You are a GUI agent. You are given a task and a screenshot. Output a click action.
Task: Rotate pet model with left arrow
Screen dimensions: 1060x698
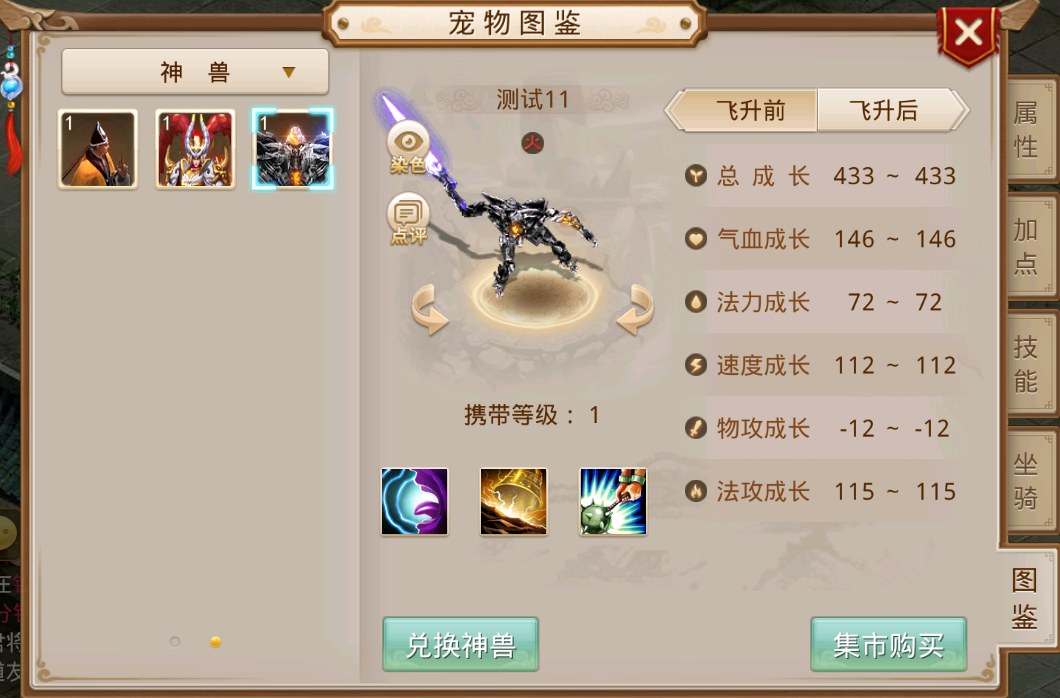pos(430,310)
